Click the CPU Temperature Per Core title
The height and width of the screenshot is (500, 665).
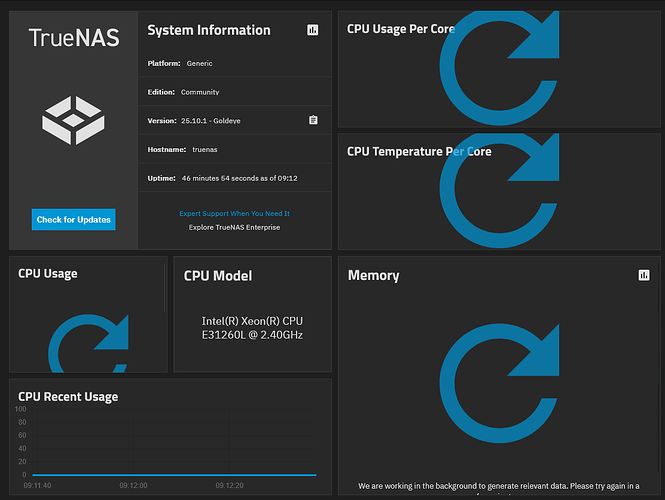[419, 151]
